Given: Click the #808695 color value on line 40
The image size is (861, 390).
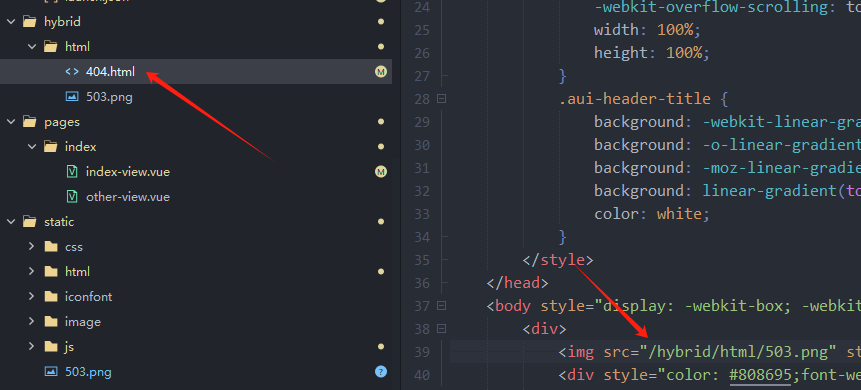Looking at the screenshot, I should click(761, 375).
